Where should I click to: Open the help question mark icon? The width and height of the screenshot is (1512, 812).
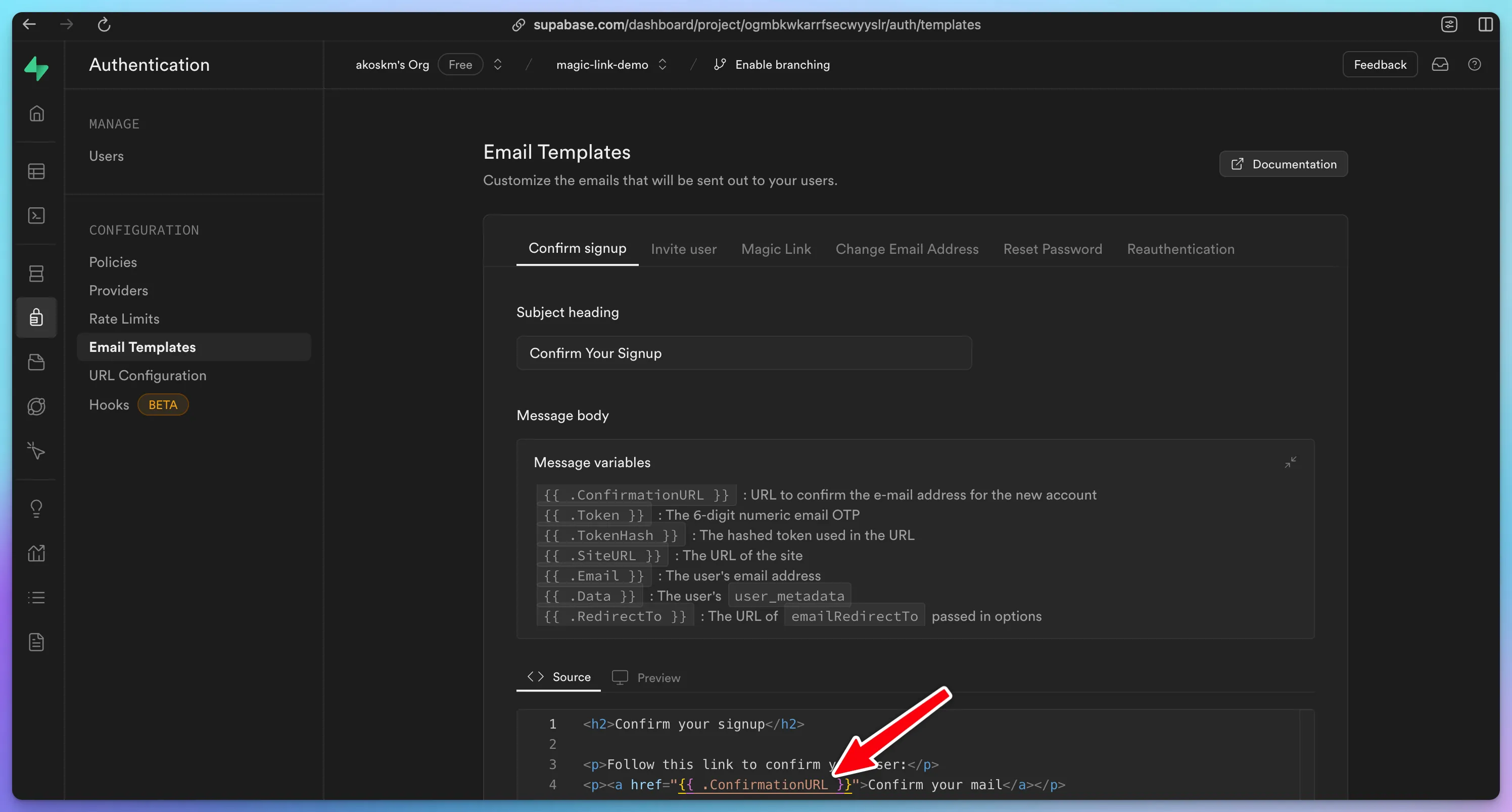pos(1475,65)
